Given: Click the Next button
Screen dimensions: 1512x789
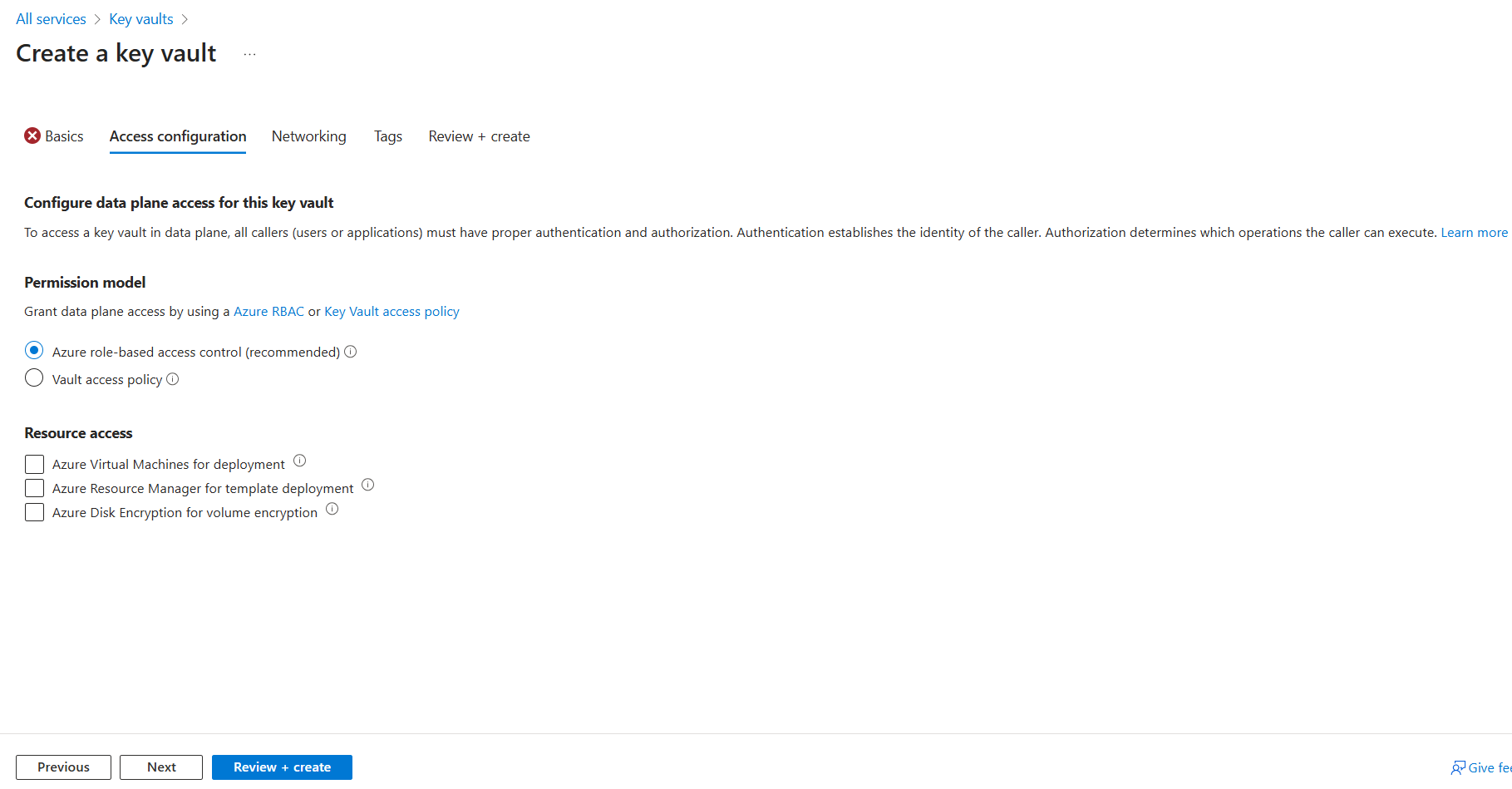Looking at the screenshot, I should 161,767.
